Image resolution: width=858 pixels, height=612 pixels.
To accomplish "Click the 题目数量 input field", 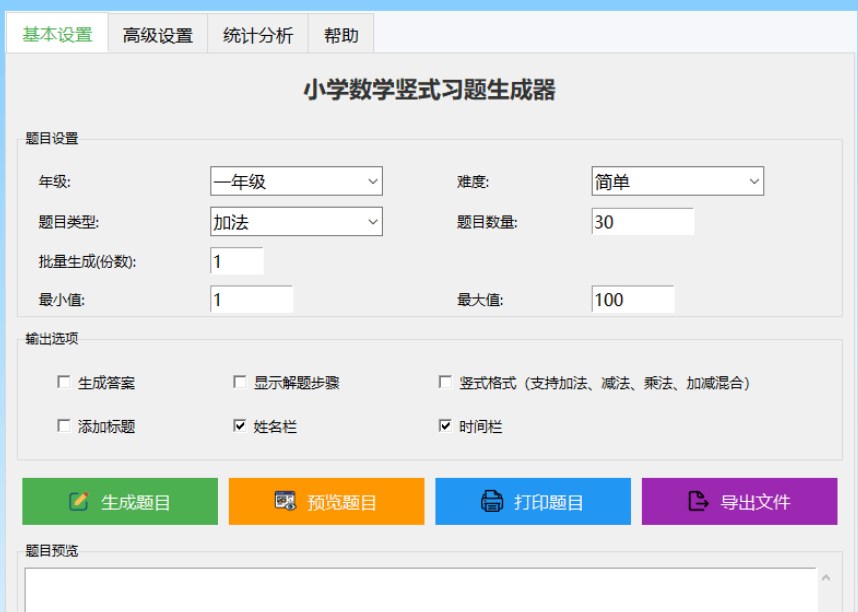I will (x=642, y=222).
